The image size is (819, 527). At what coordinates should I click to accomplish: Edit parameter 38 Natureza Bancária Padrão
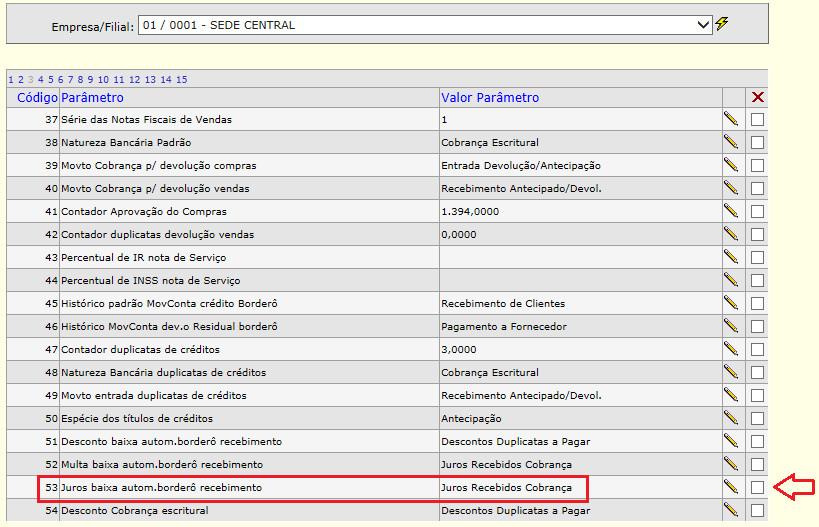click(x=731, y=142)
